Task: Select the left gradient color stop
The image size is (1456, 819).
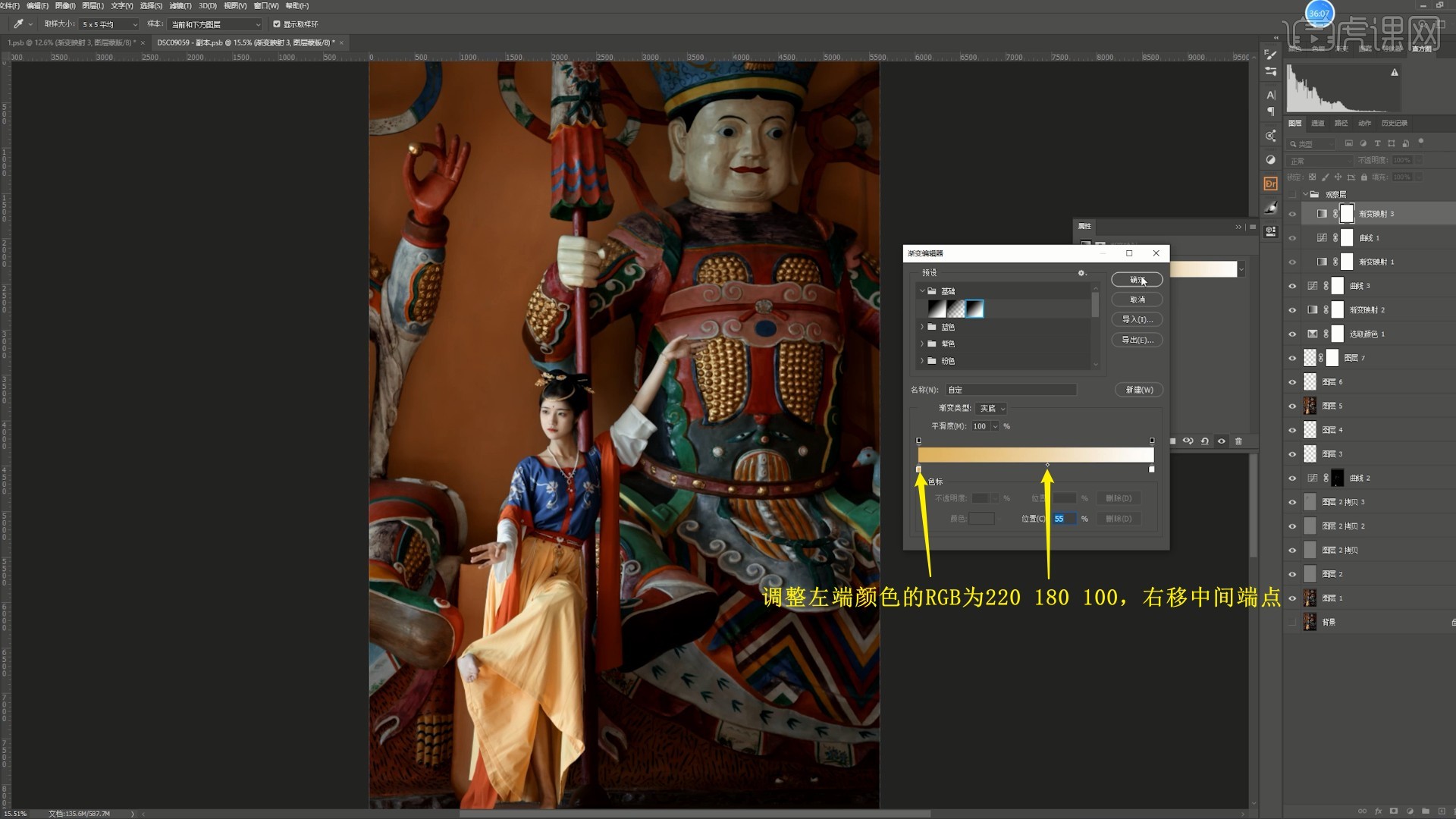Action: click(918, 470)
